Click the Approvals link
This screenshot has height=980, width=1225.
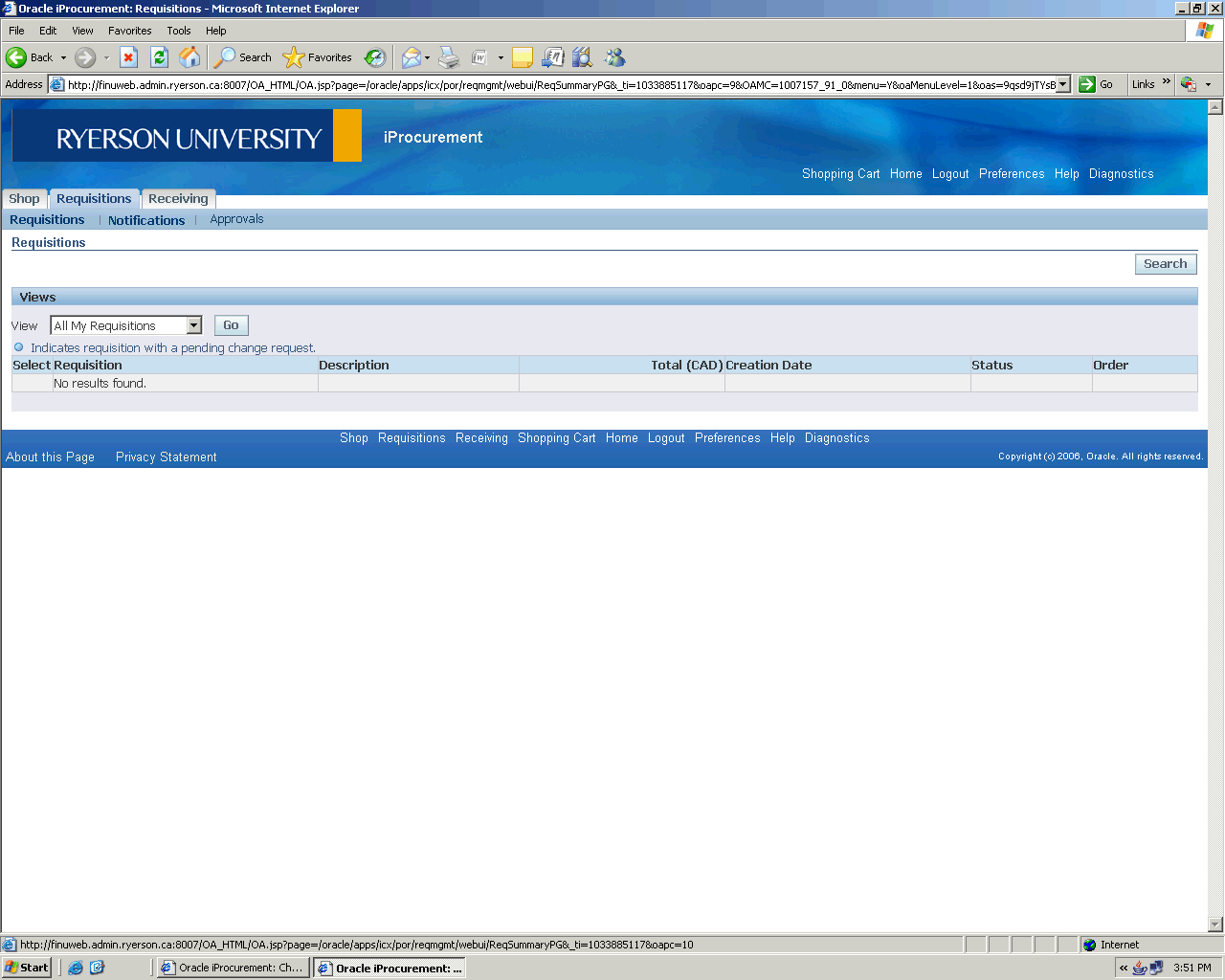(236, 219)
